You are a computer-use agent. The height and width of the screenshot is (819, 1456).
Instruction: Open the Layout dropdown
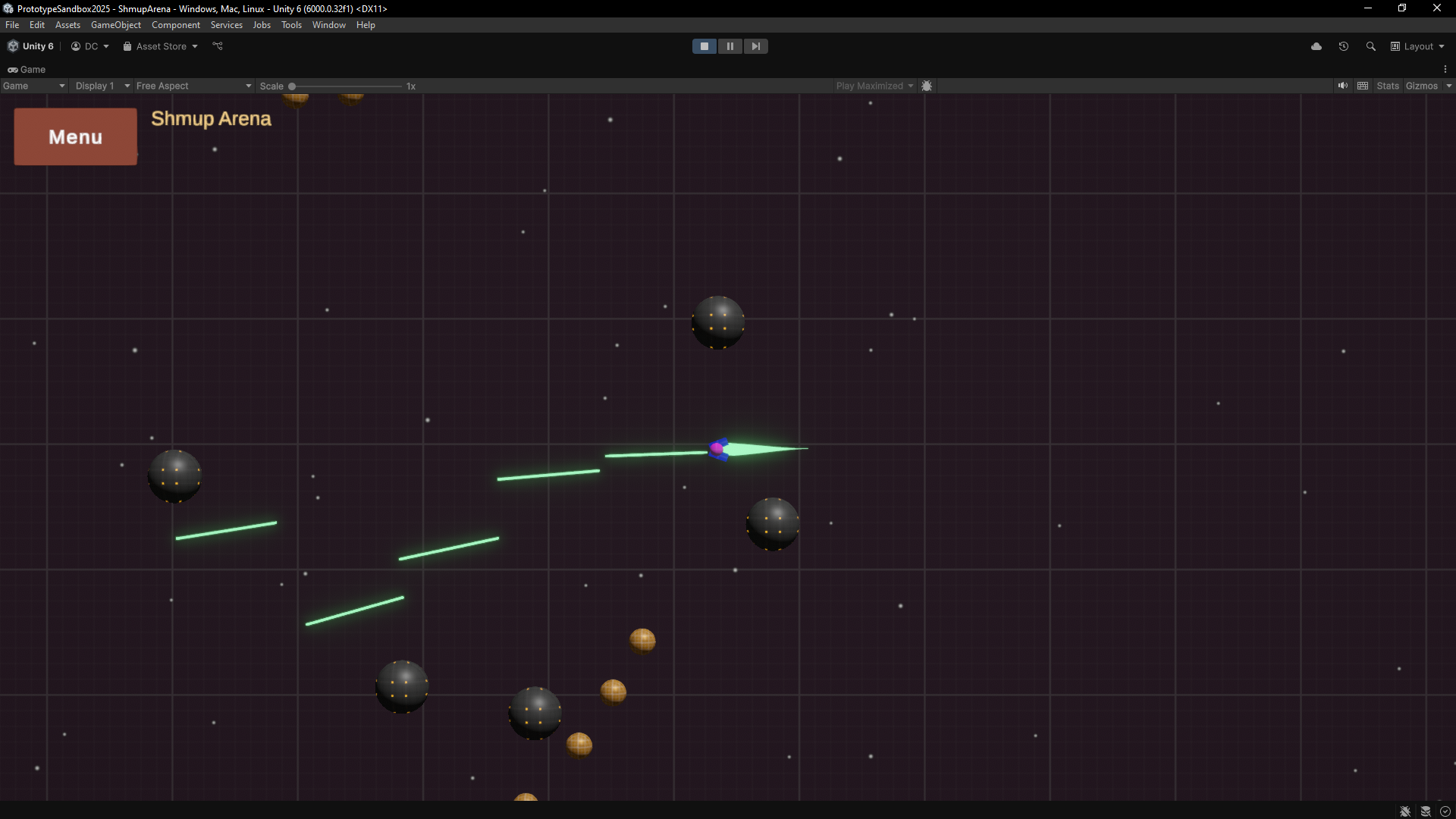(1418, 46)
